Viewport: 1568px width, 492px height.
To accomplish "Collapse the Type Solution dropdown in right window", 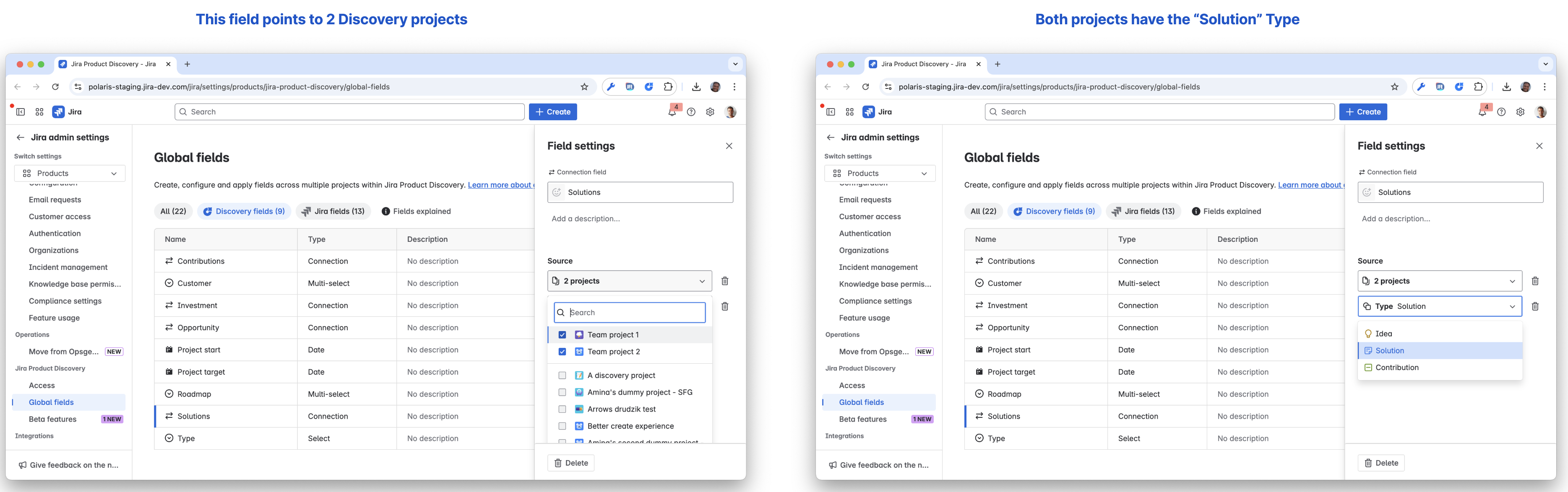I will tap(1440, 306).
